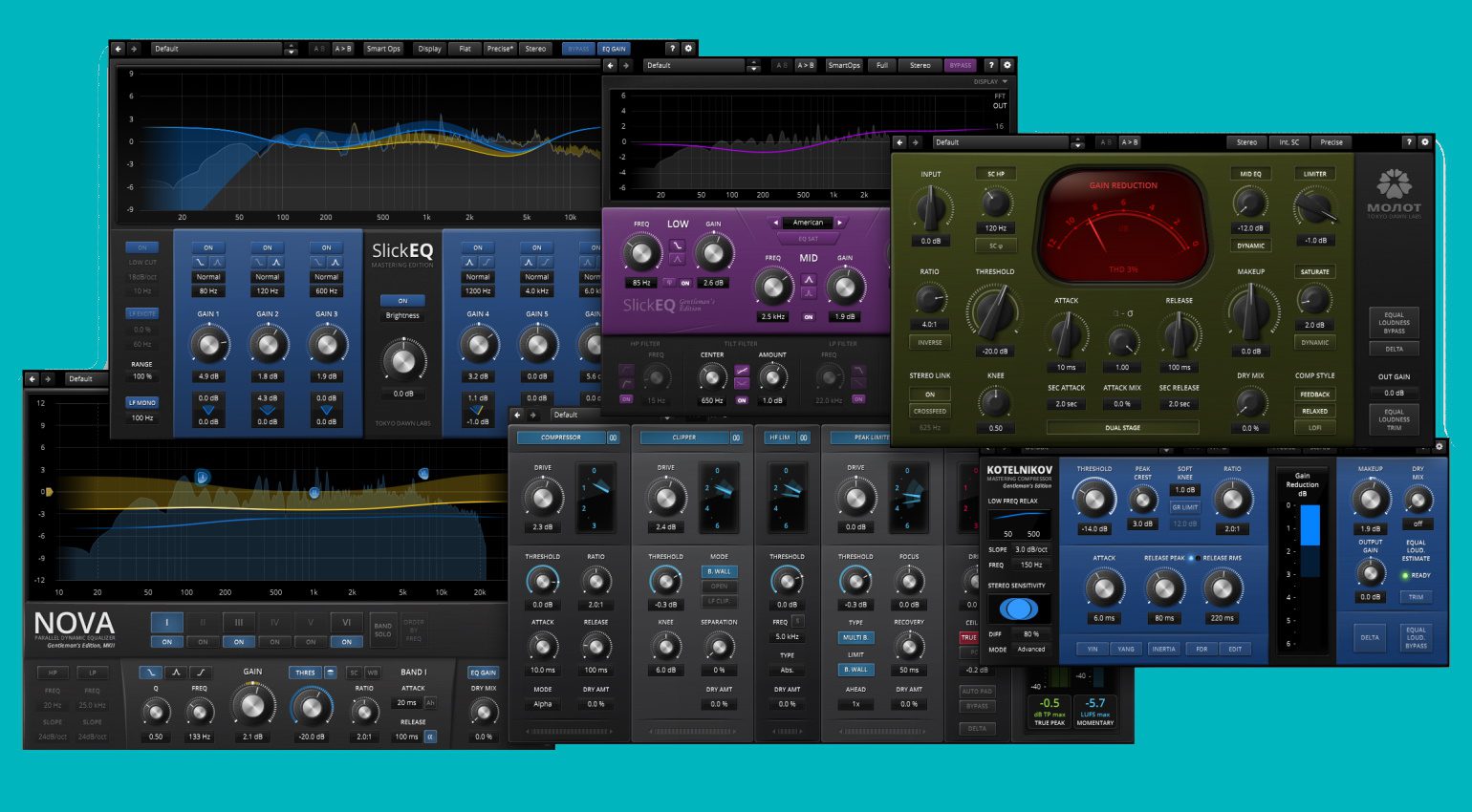The width and height of the screenshot is (1472, 812).
Task: Open Display menu in SlickEQ Mastering toolbar
Action: [430, 48]
